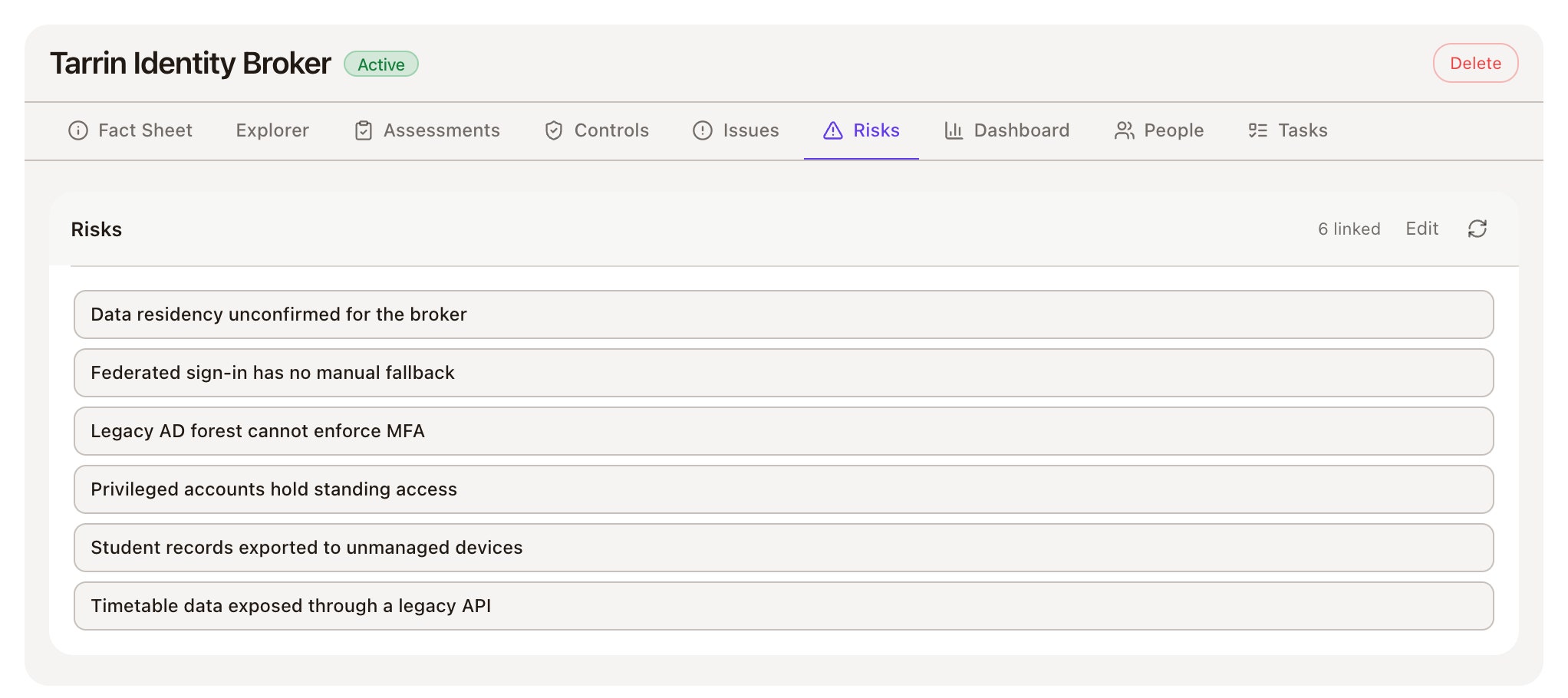Image resolution: width=1568 pixels, height=698 pixels.
Task: Click the 'Risks' panel heading
Action: 96,229
